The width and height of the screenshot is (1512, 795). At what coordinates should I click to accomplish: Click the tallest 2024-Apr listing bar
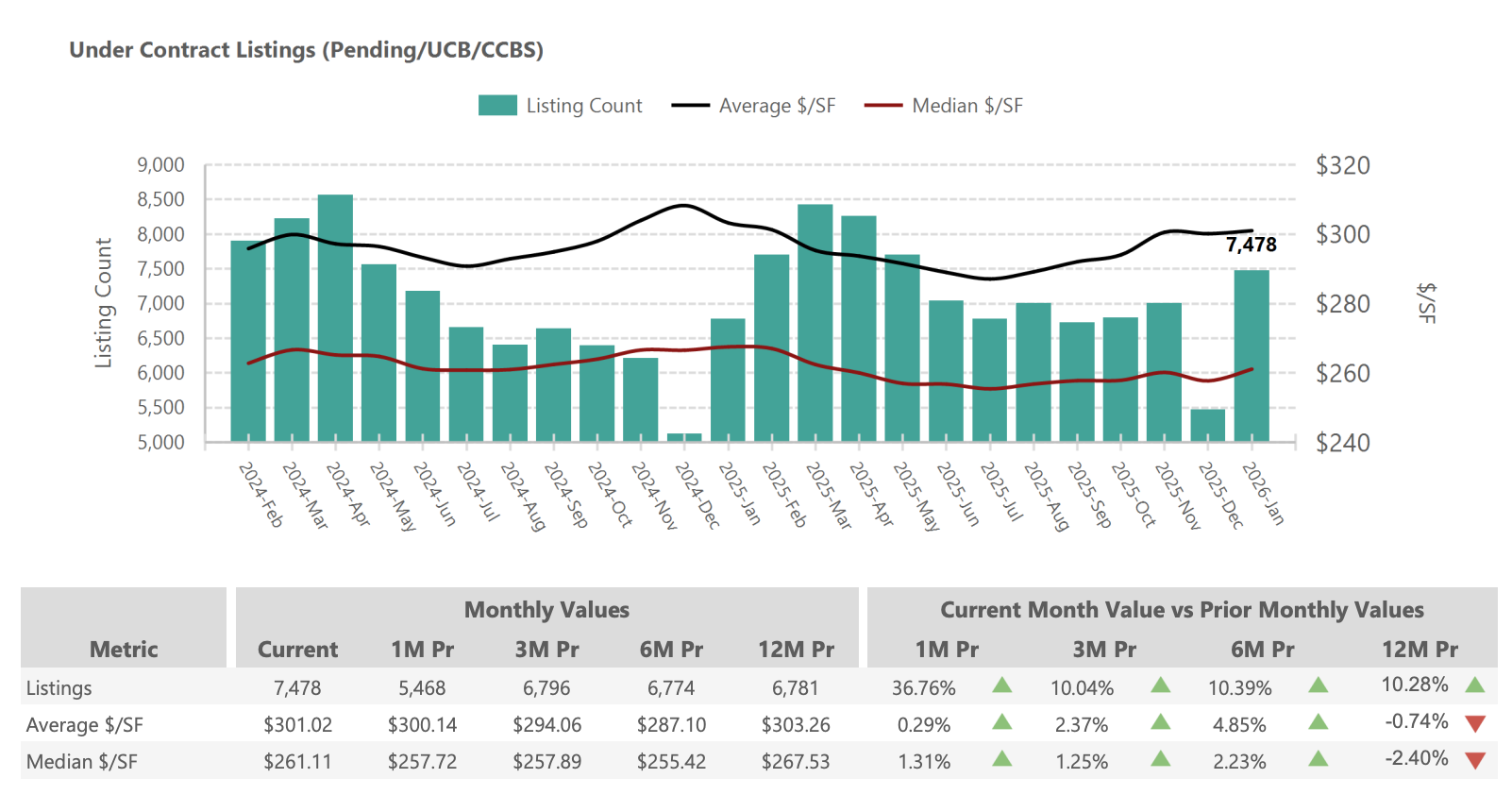(335, 318)
